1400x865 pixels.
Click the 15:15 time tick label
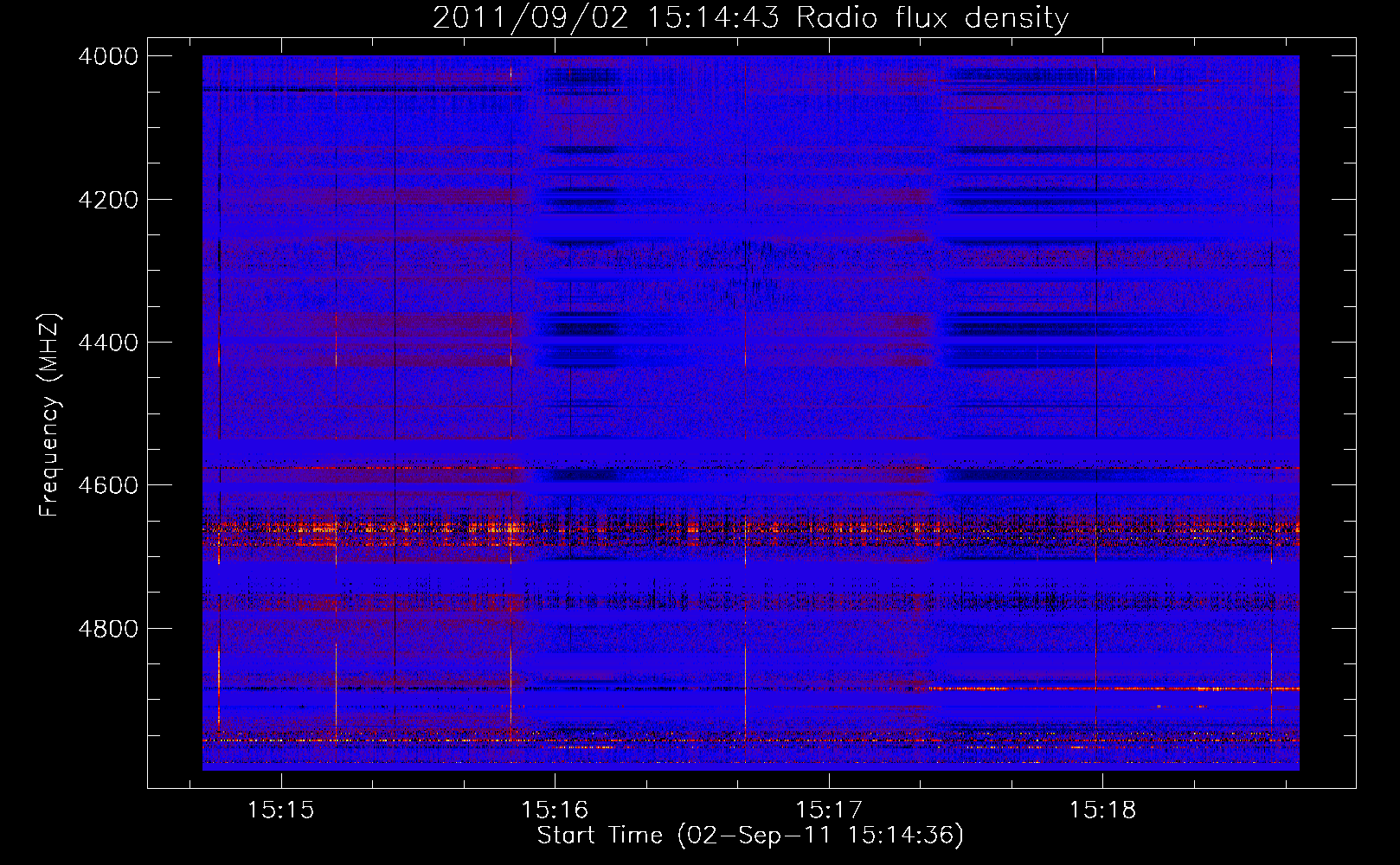pyautogui.click(x=280, y=811)
